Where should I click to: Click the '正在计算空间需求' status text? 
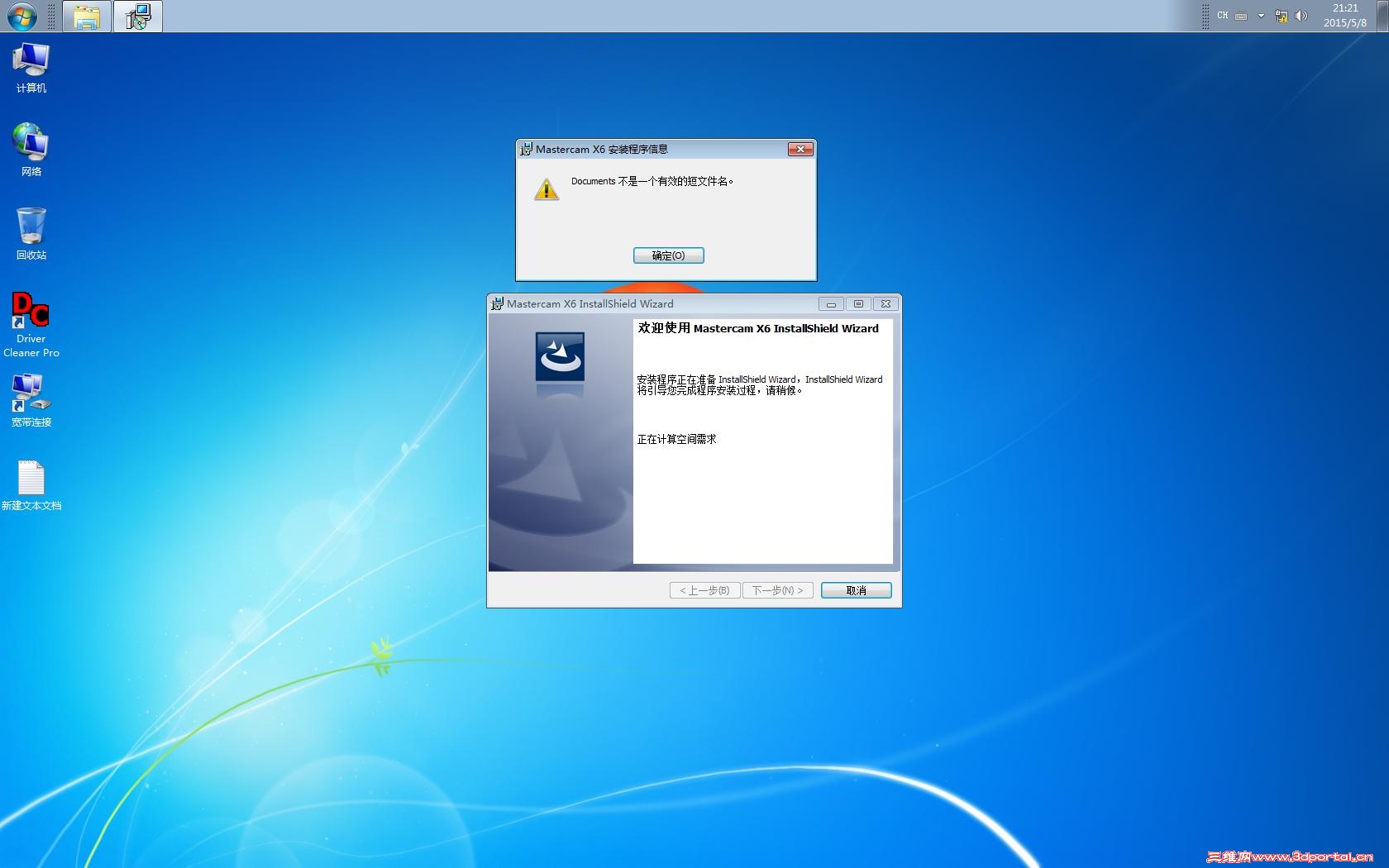tap(676, 439)
